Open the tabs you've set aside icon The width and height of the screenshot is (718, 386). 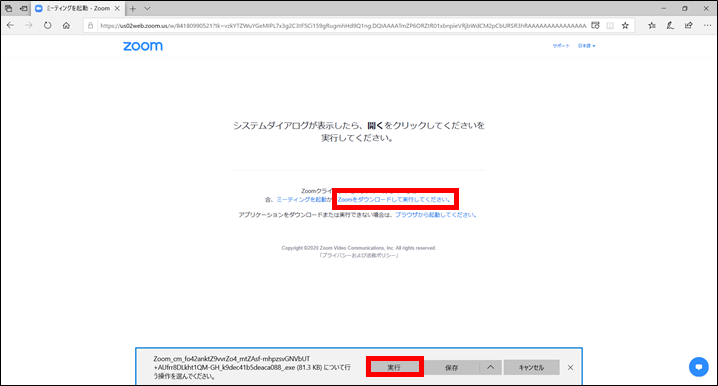pyautogui.click(x=8, y=8)
